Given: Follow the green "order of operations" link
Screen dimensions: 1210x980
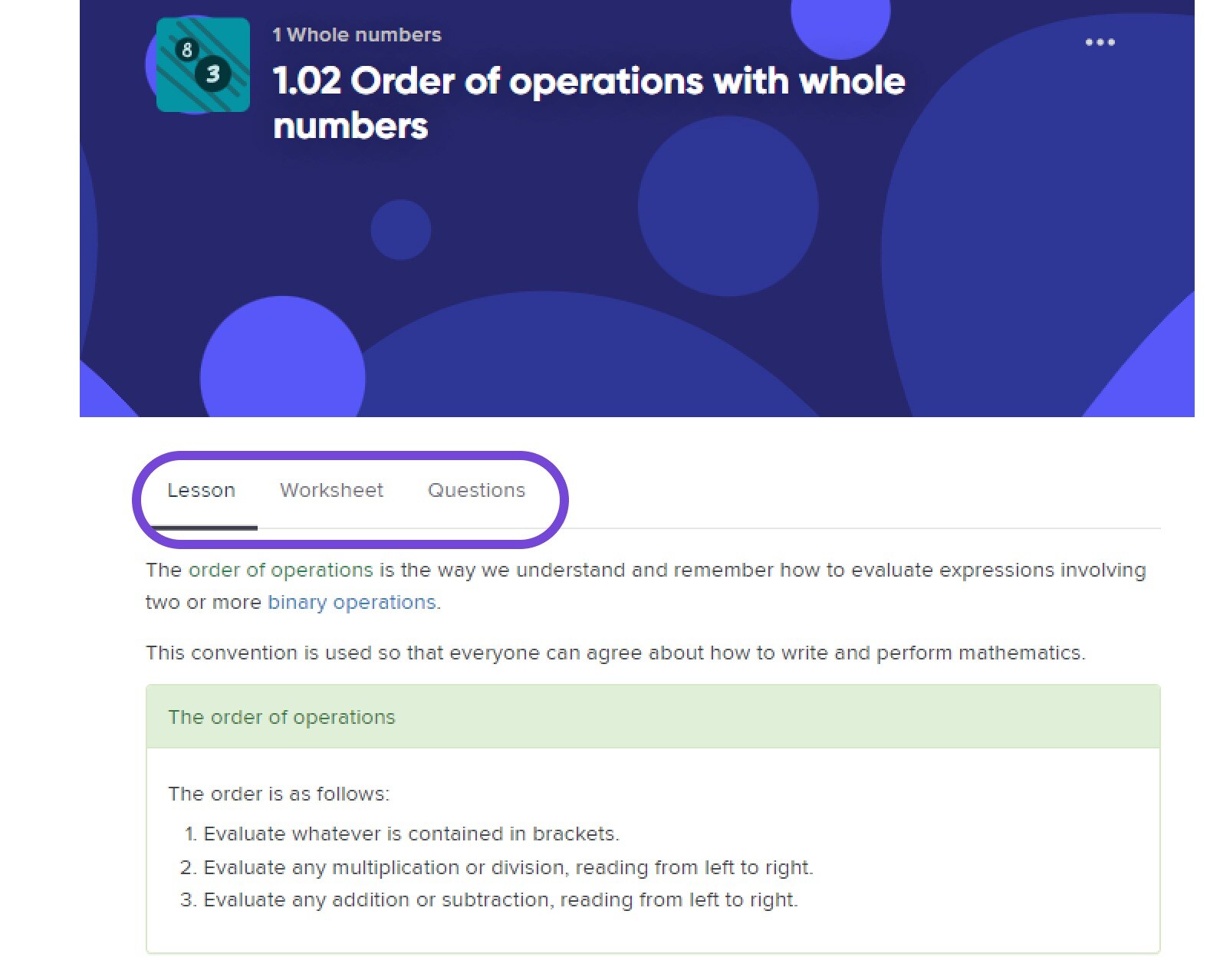Looking at the screenshot, I should pyautogui.click(x=281, y=571).
